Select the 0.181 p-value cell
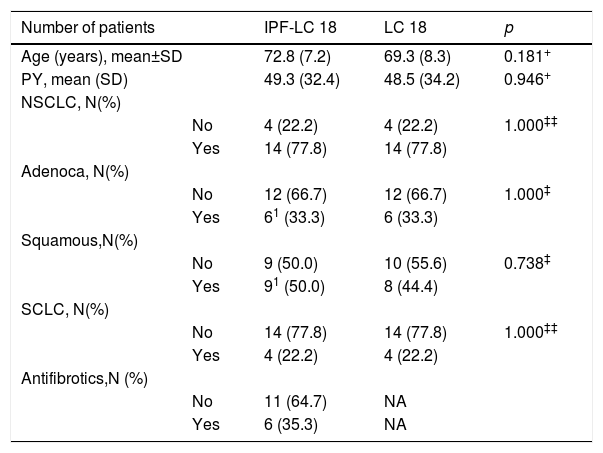603x453 pixels. (x=528, y=56)
